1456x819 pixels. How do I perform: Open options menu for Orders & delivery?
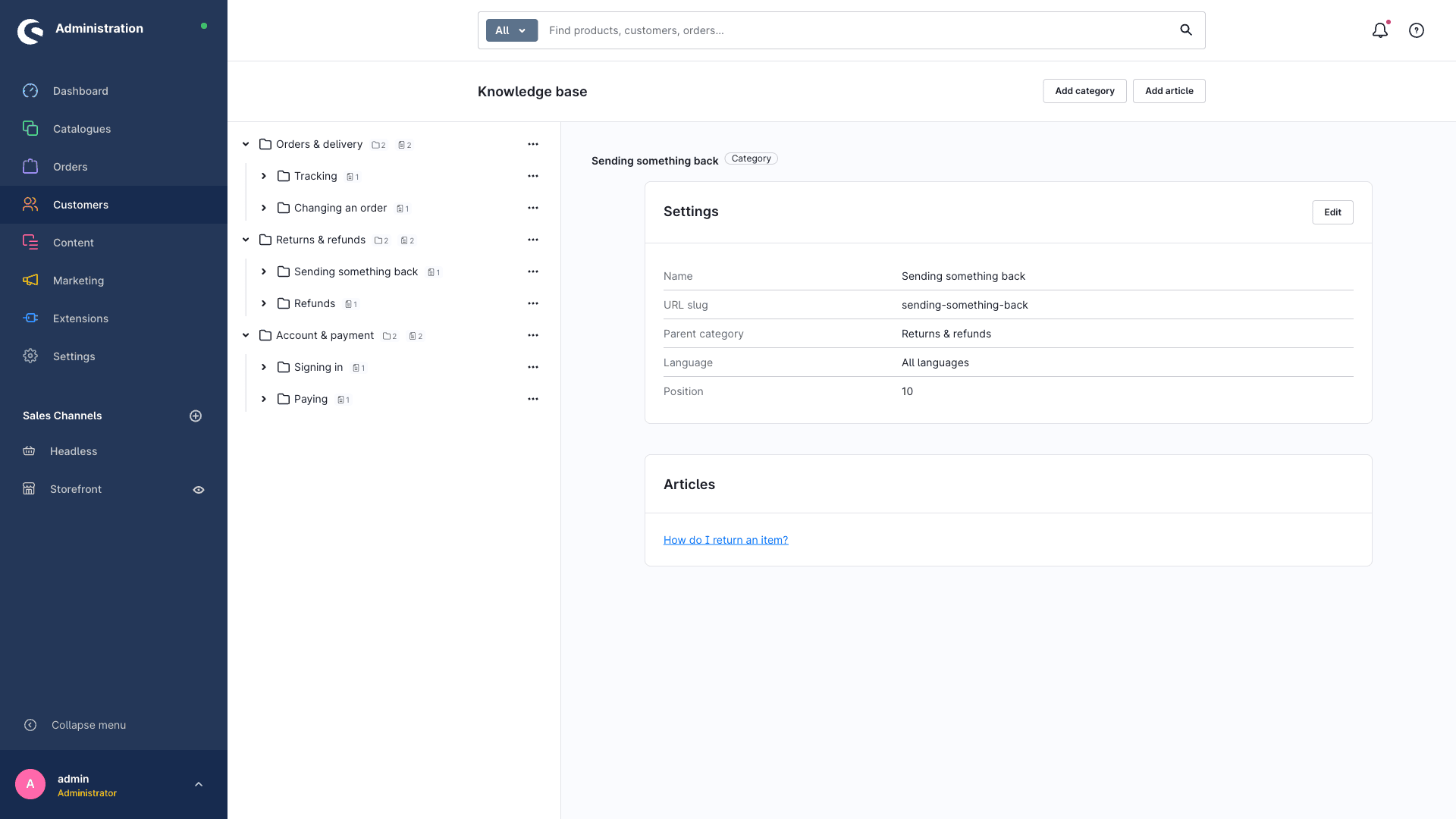pos(533,144)
